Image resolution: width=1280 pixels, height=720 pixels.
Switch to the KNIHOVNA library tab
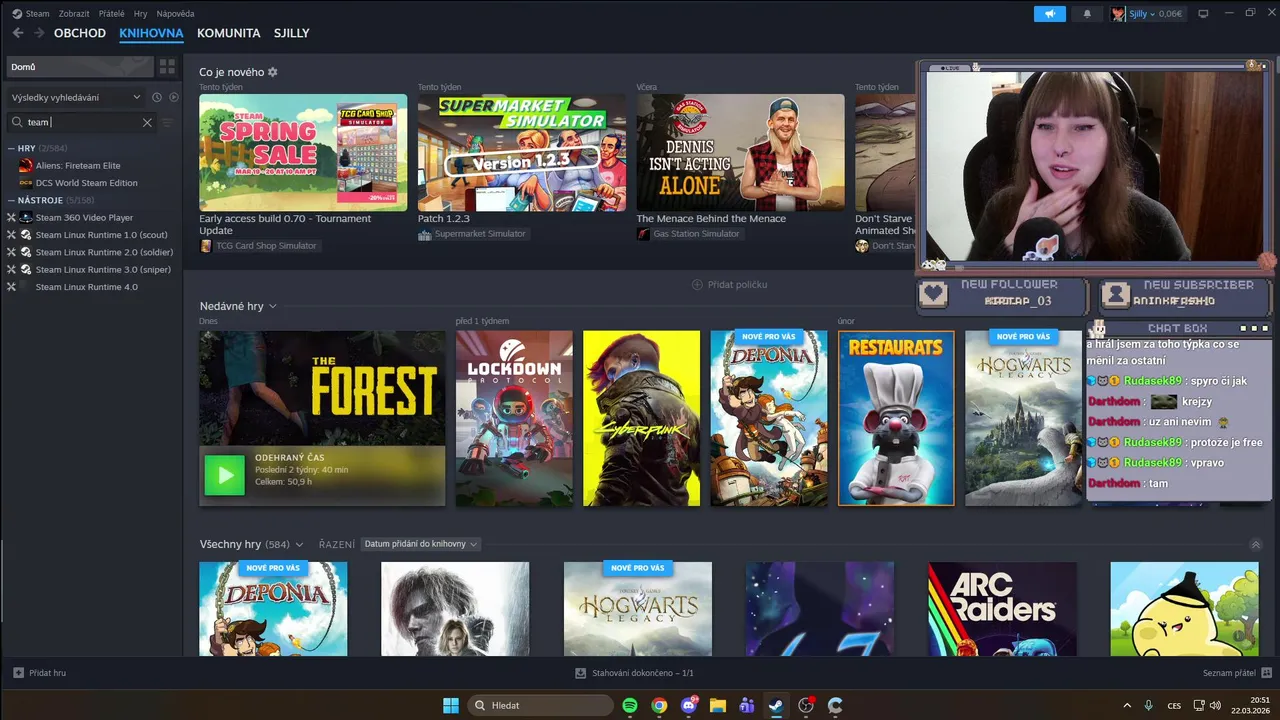pyautogui.click(x=151, y=33)
